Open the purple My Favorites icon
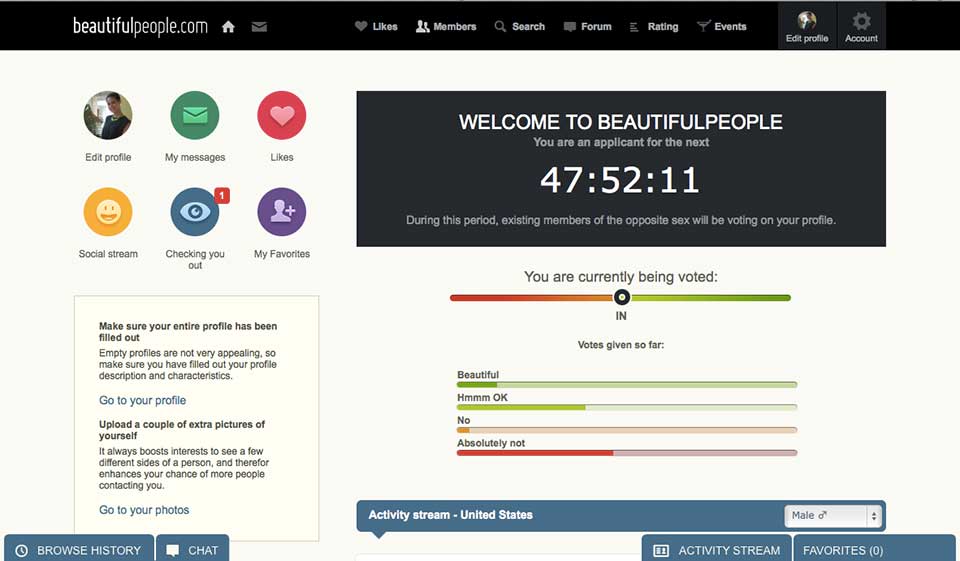 click(282, 212)
